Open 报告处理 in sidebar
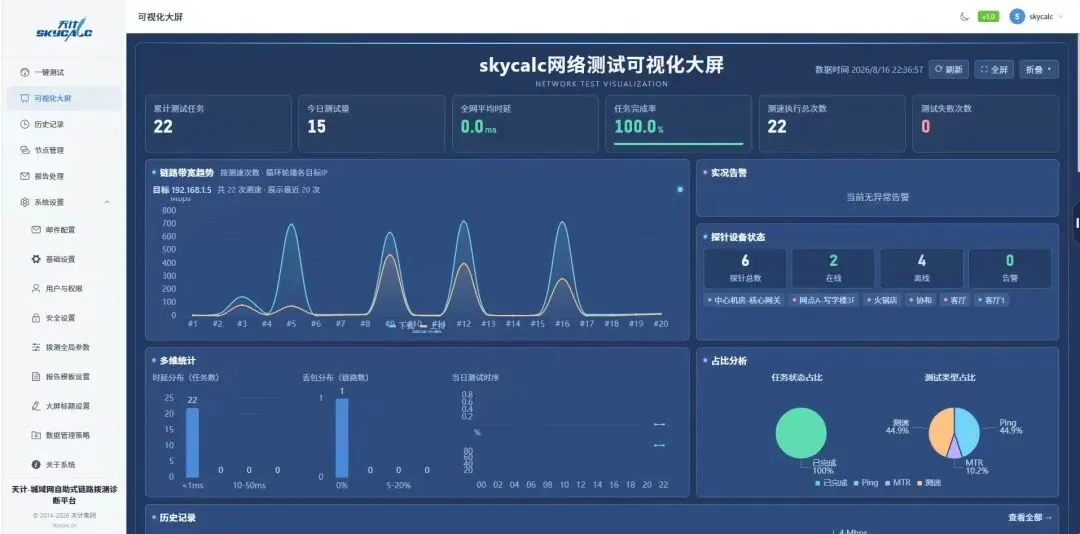The image size is (1080, 534). [x=65, y=176]
